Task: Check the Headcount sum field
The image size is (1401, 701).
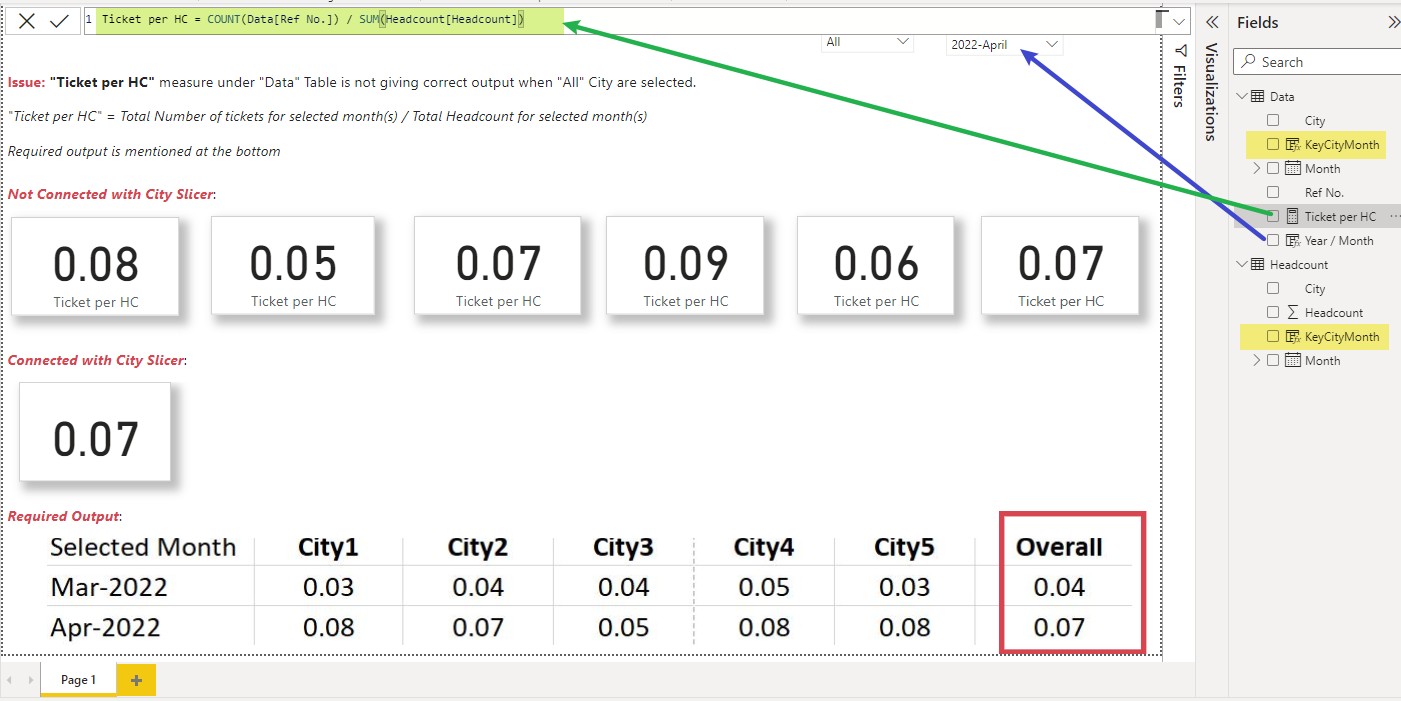Action: pos(1273,312)
